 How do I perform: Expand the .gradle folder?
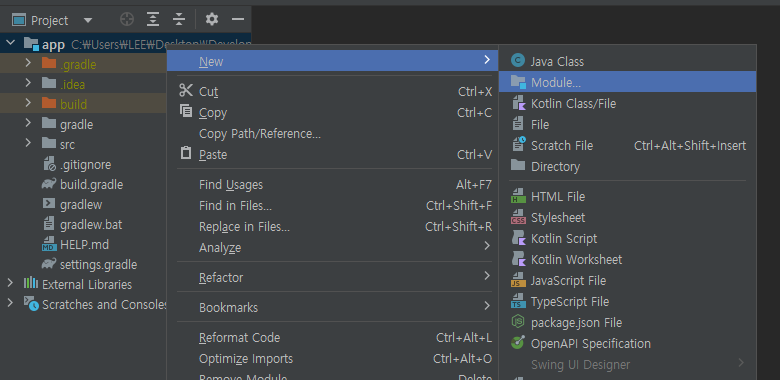(28, 63)
